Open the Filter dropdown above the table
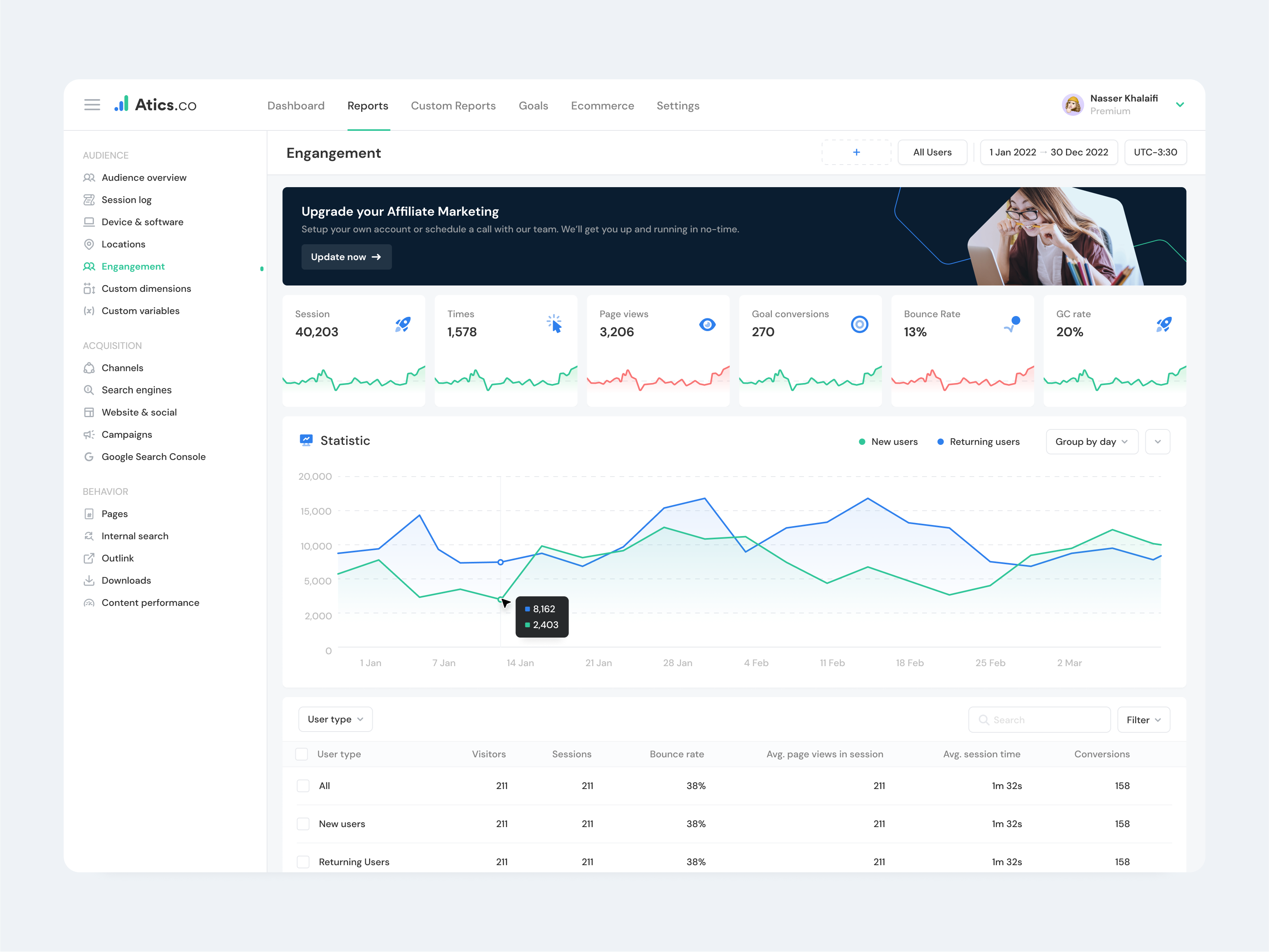The height and width of the screenshot is (952, 1269). [1143, 719]
